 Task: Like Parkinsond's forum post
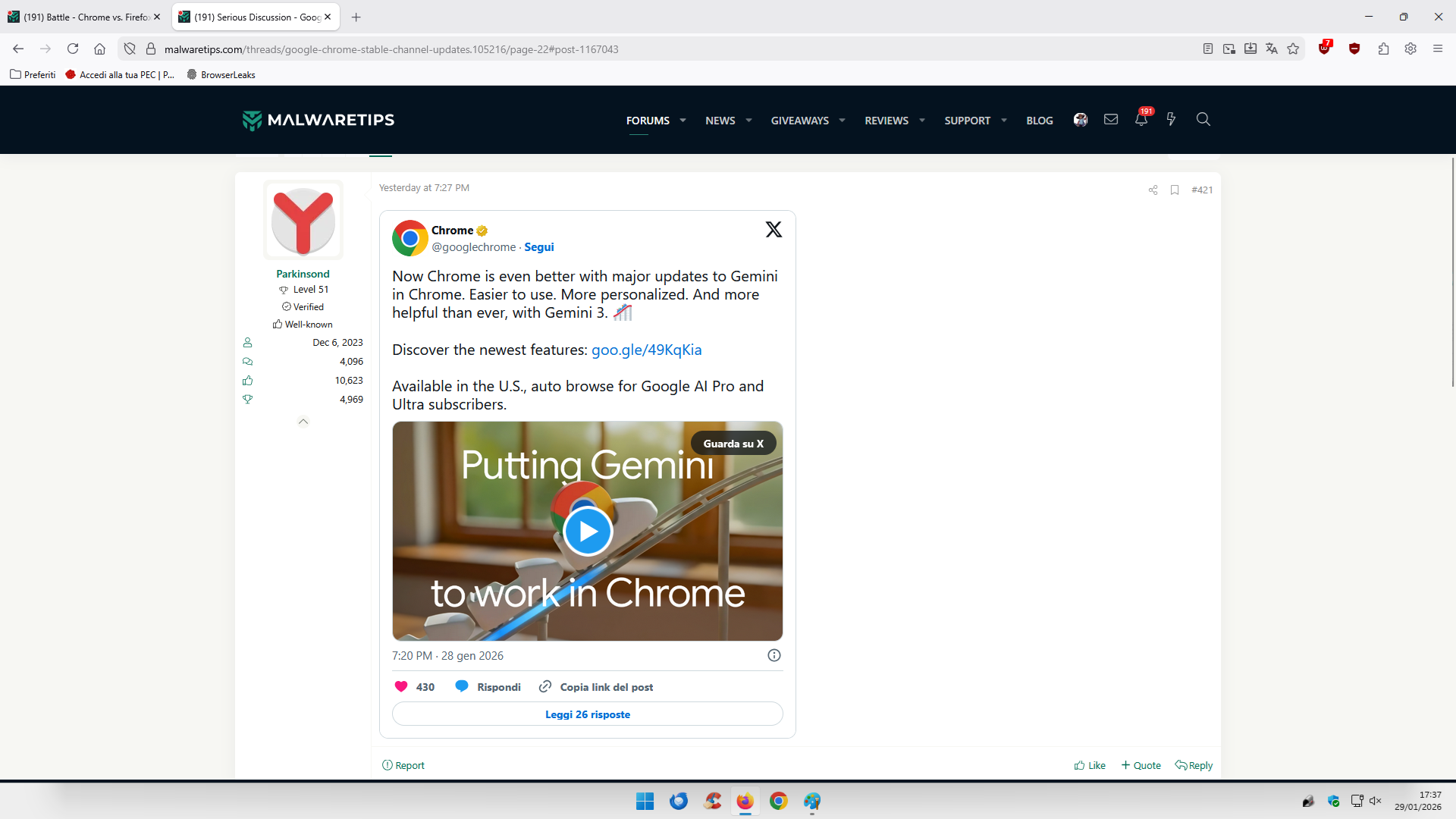pyautogui.click(x=1090, y=766)
